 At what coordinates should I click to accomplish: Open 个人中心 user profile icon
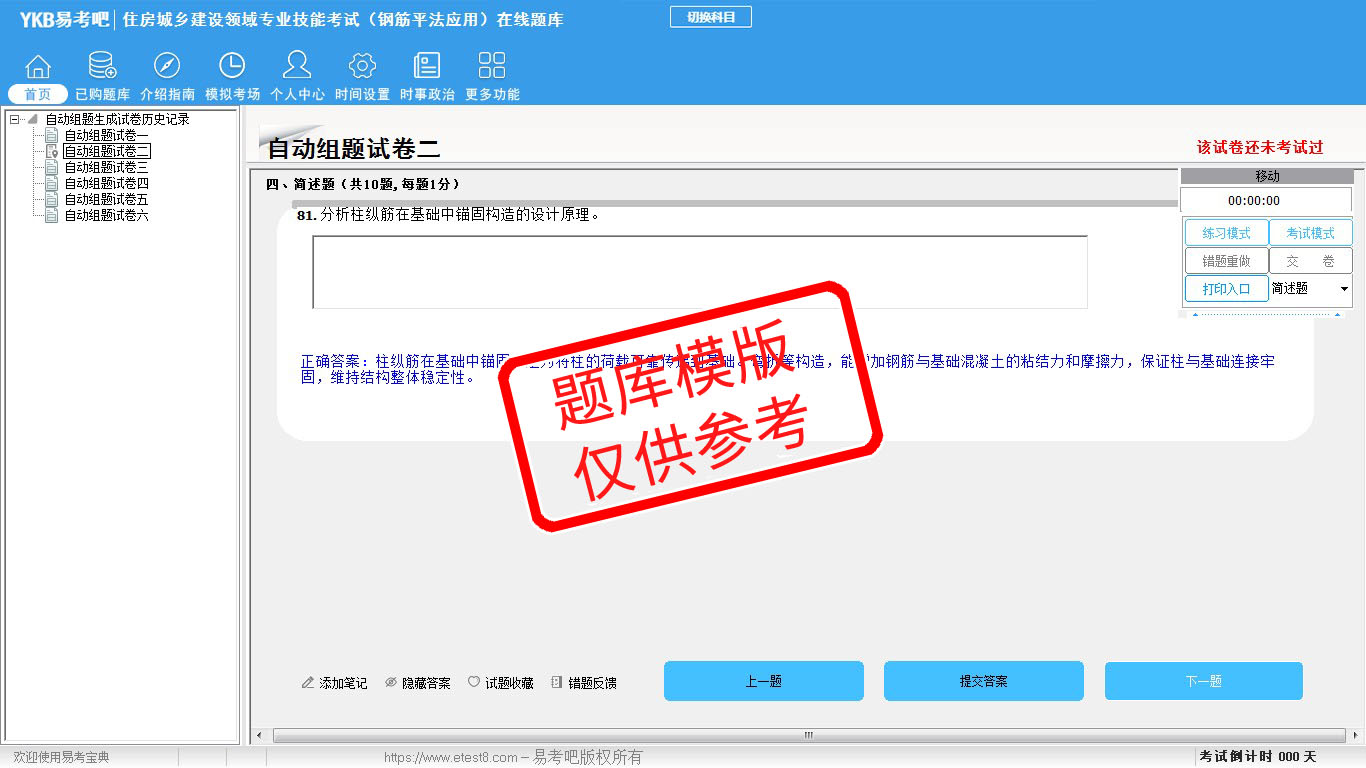(x=297, y=67)
